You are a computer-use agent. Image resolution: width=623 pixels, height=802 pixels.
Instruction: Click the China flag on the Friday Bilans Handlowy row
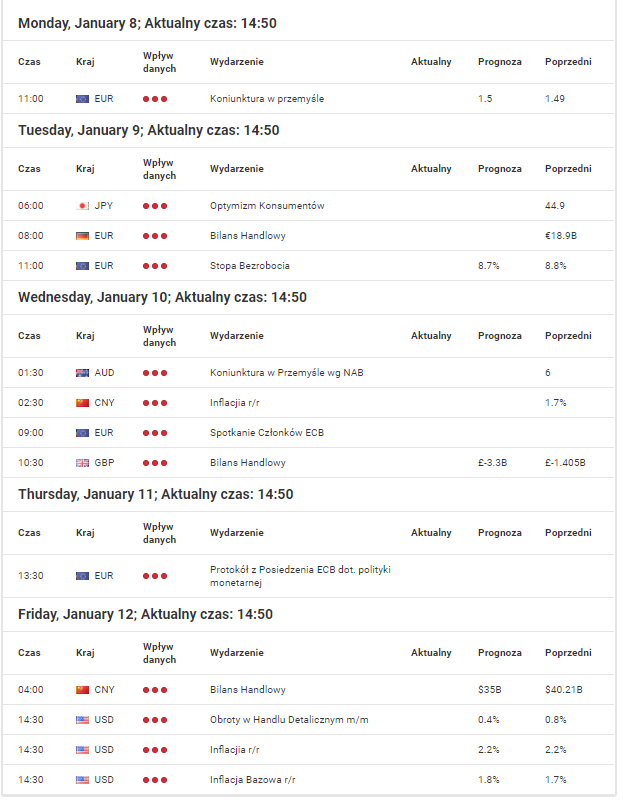[x=82, y=690]
